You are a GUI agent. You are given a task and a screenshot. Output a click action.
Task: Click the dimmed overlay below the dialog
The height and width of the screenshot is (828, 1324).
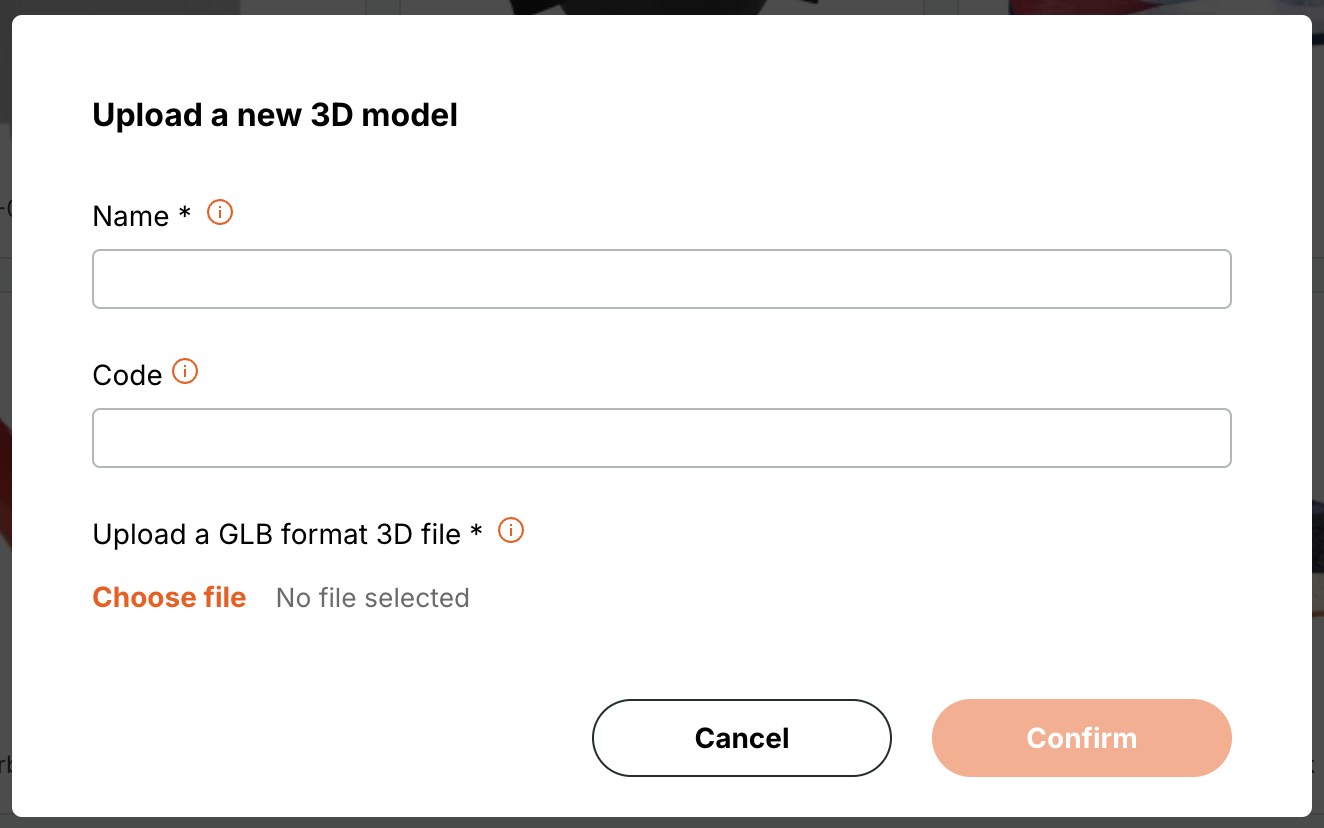pos(661,822)
